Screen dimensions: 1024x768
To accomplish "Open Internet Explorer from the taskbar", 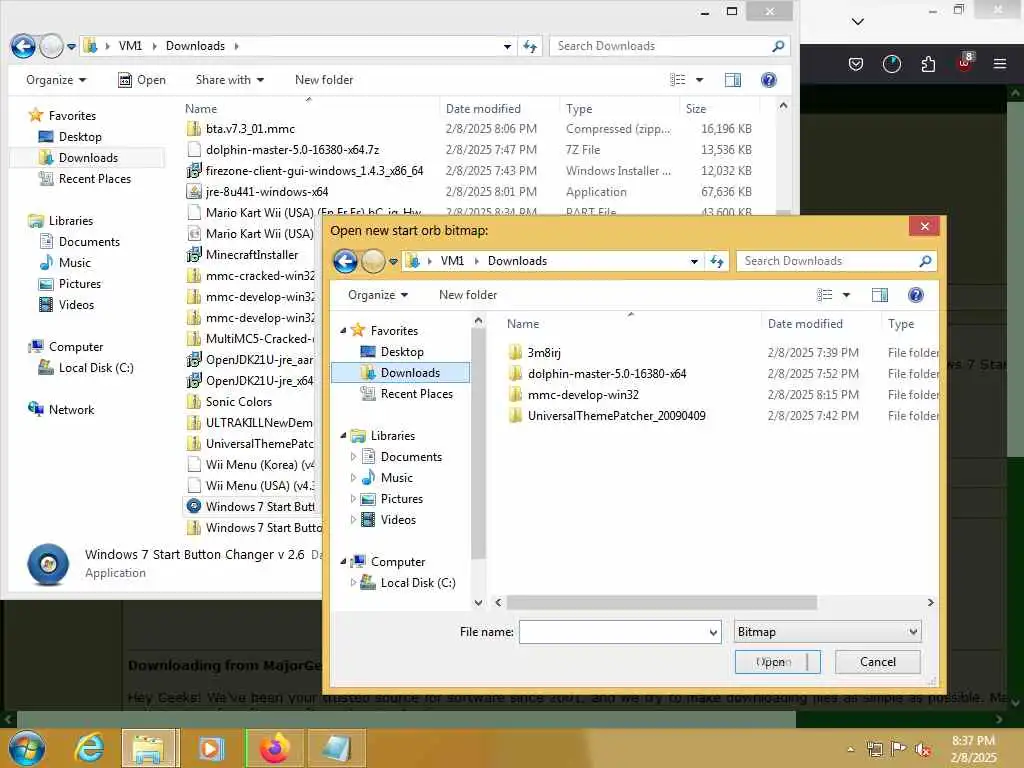I will [89, 748].
